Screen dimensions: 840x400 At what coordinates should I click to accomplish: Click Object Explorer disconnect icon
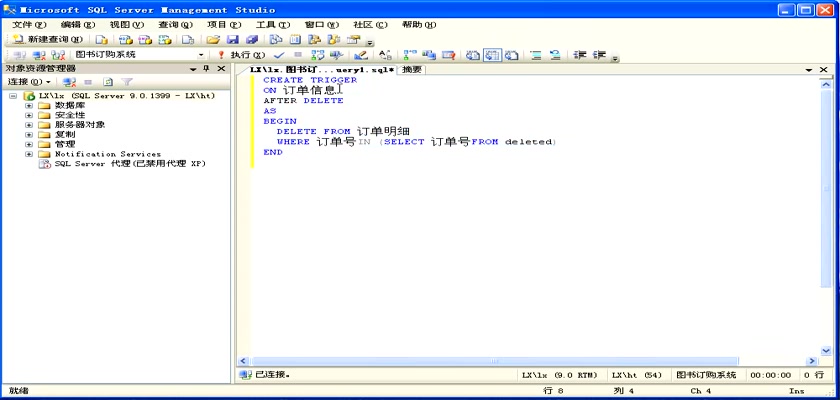tap(69, 82)
